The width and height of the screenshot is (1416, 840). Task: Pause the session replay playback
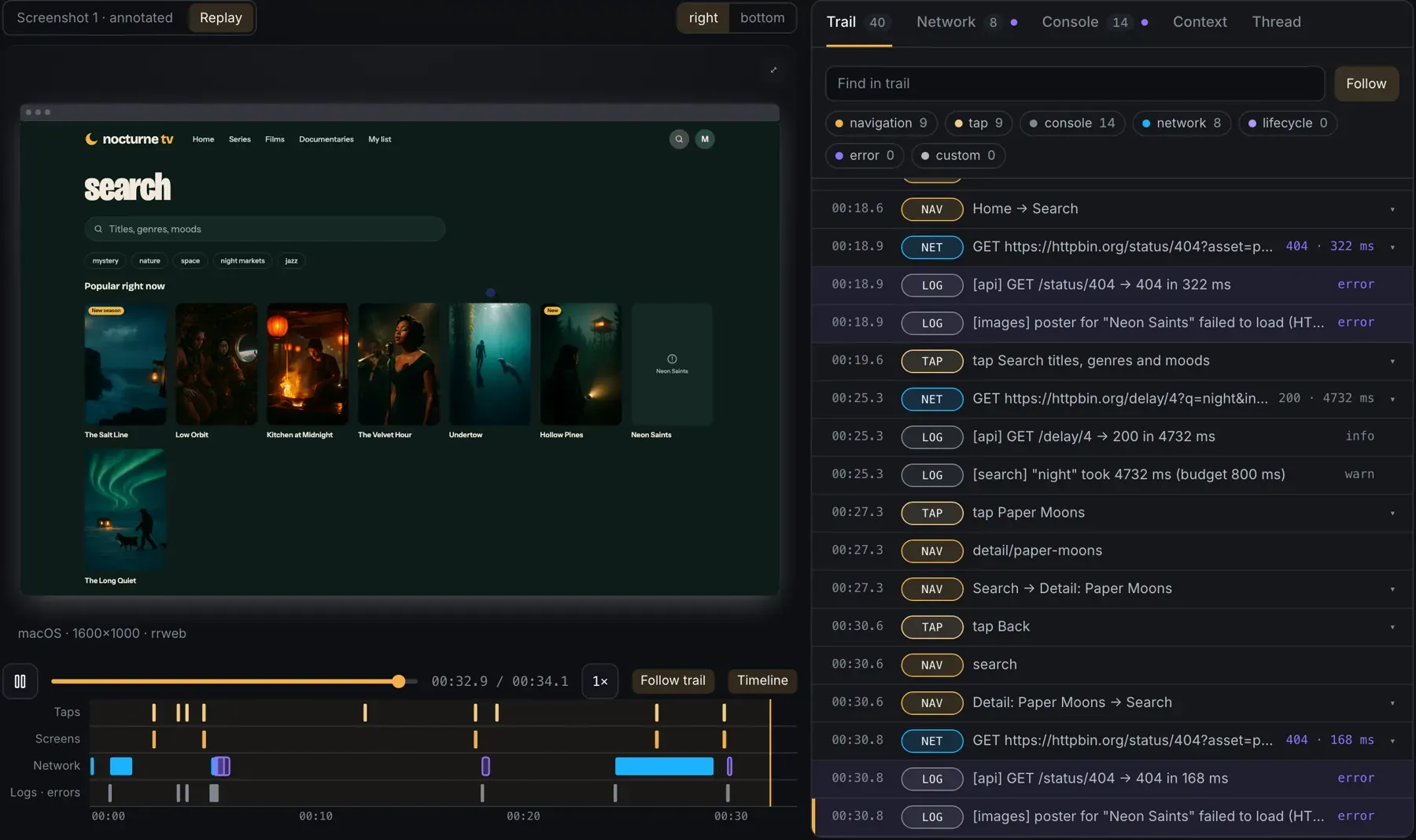tap(20, 681)
